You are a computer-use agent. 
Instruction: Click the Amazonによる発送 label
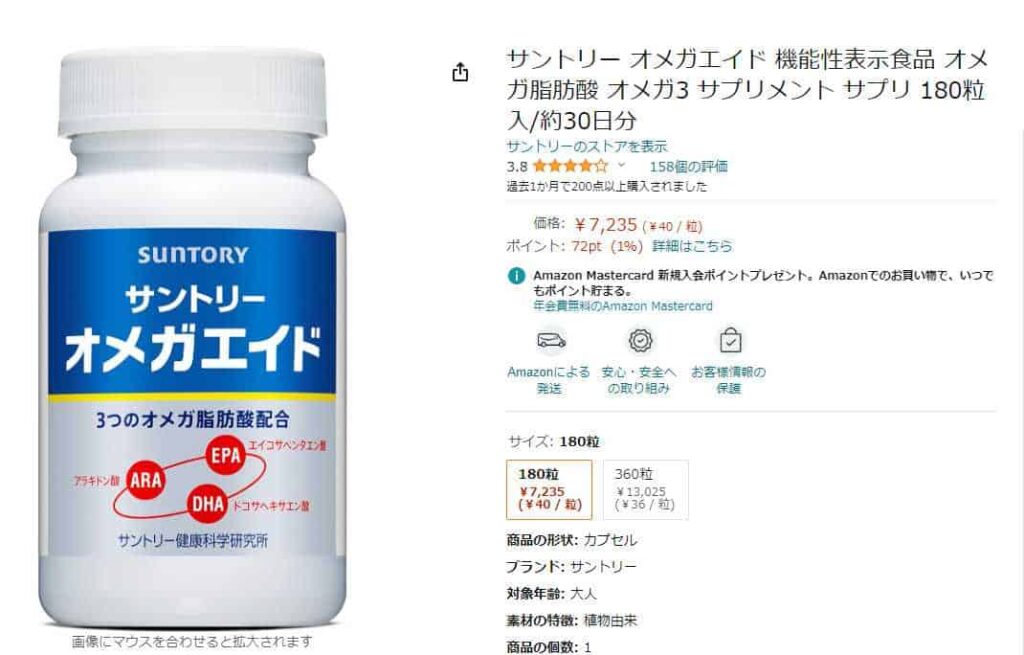click(x=549, y=380)
